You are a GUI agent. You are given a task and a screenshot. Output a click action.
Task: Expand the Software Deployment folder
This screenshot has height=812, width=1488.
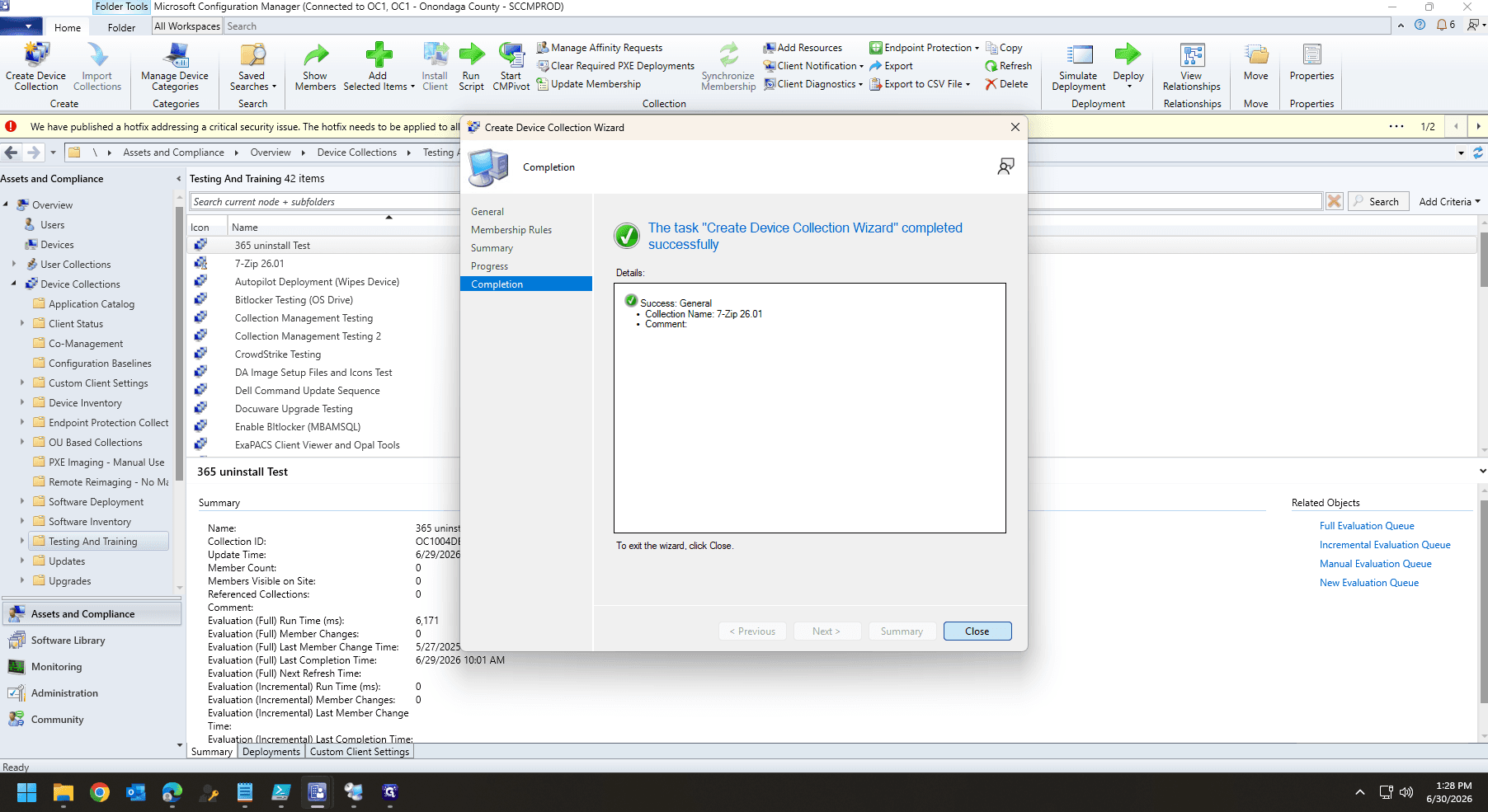click(22, 501)
